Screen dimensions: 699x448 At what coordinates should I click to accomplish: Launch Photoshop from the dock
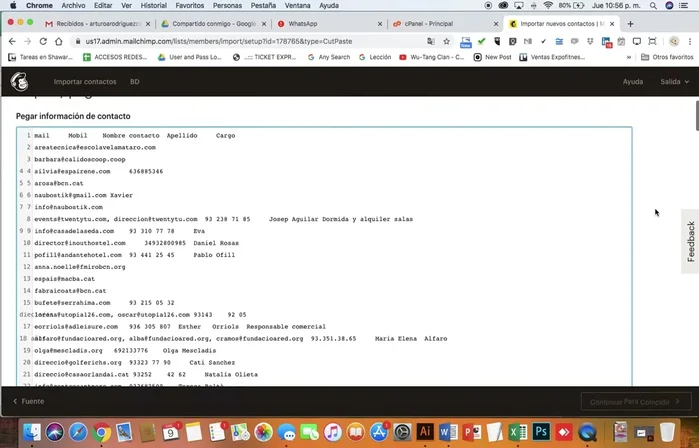(541, 432)
